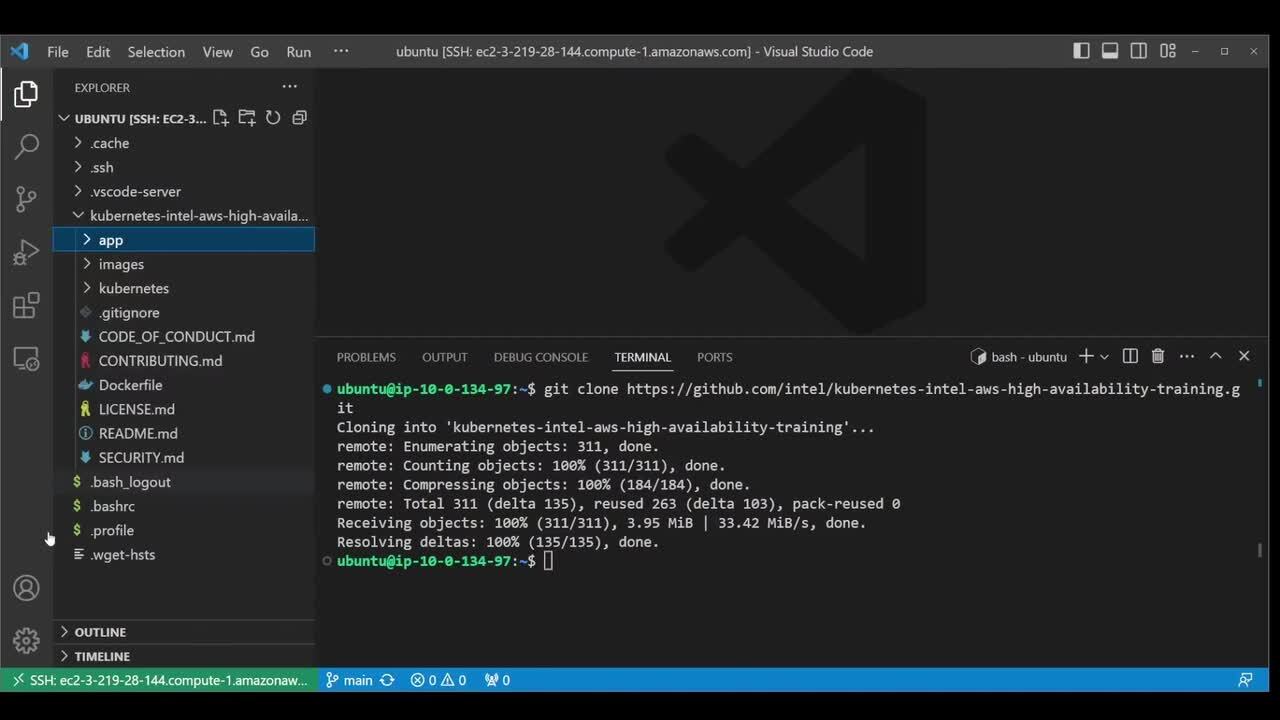Image resolution: width=1280 pixels, height=720 pixels.
Task: Open the launch profile dropdown beside new terminal
Action: [x=1105, y=357]
